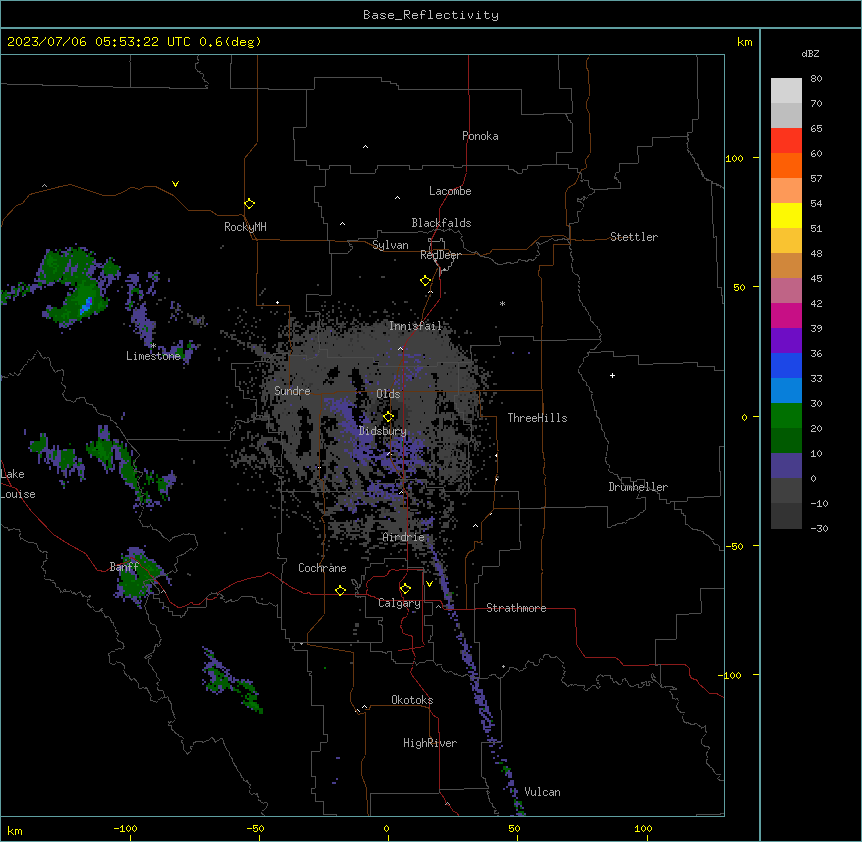Click the yellow V marker northeast of Calgary
This screenshot has height=842, width=862.
tap(429, 584)
